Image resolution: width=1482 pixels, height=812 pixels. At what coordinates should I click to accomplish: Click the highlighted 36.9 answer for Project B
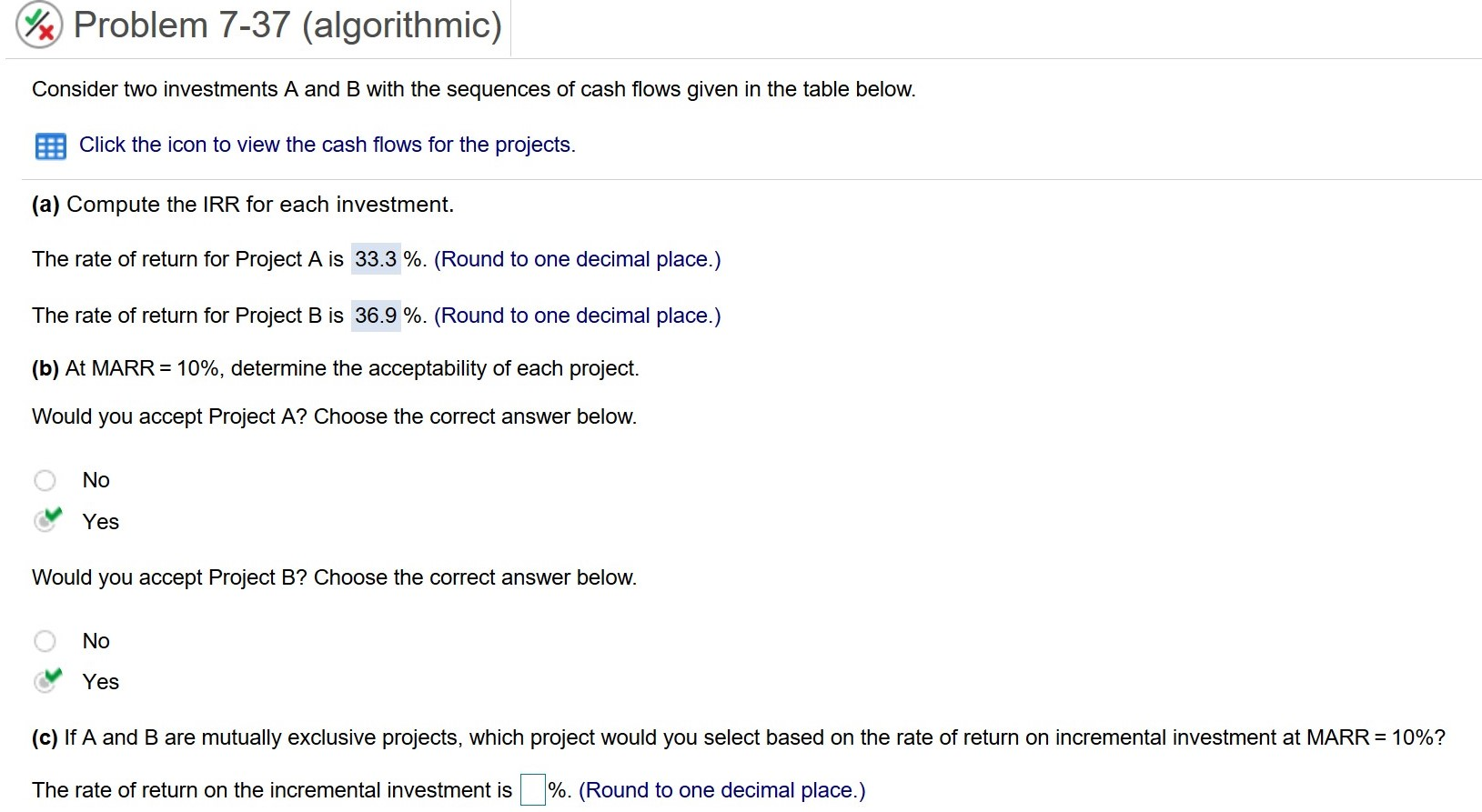pos(375,316)
